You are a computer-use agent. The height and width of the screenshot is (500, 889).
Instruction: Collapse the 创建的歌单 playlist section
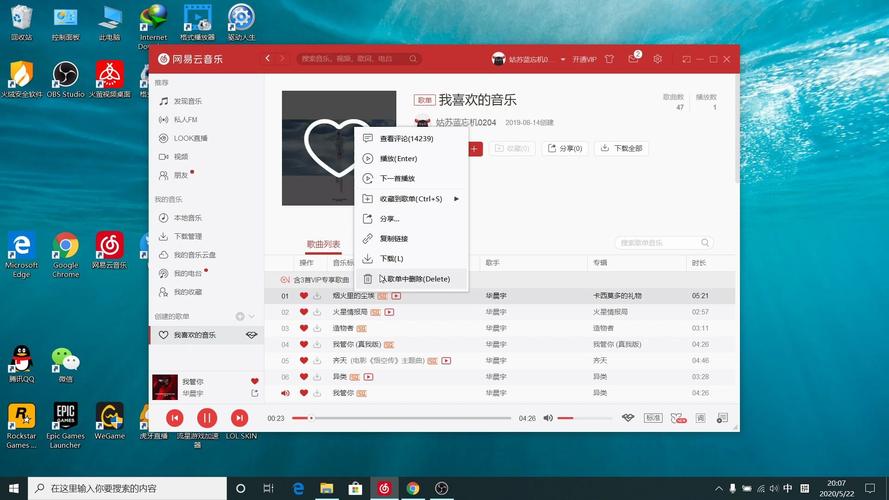point(252,317)
